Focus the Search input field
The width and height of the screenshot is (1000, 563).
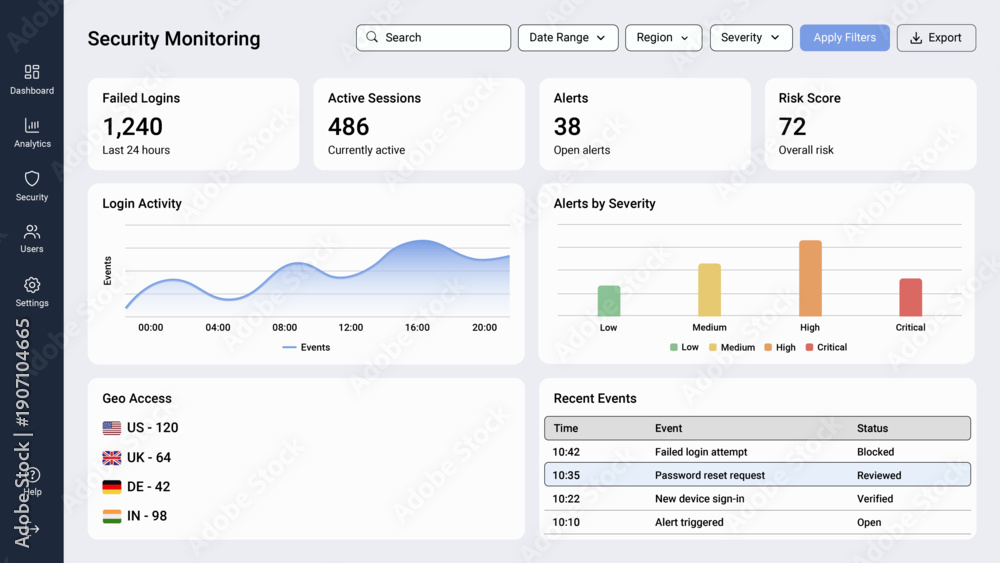click(433, 38)
